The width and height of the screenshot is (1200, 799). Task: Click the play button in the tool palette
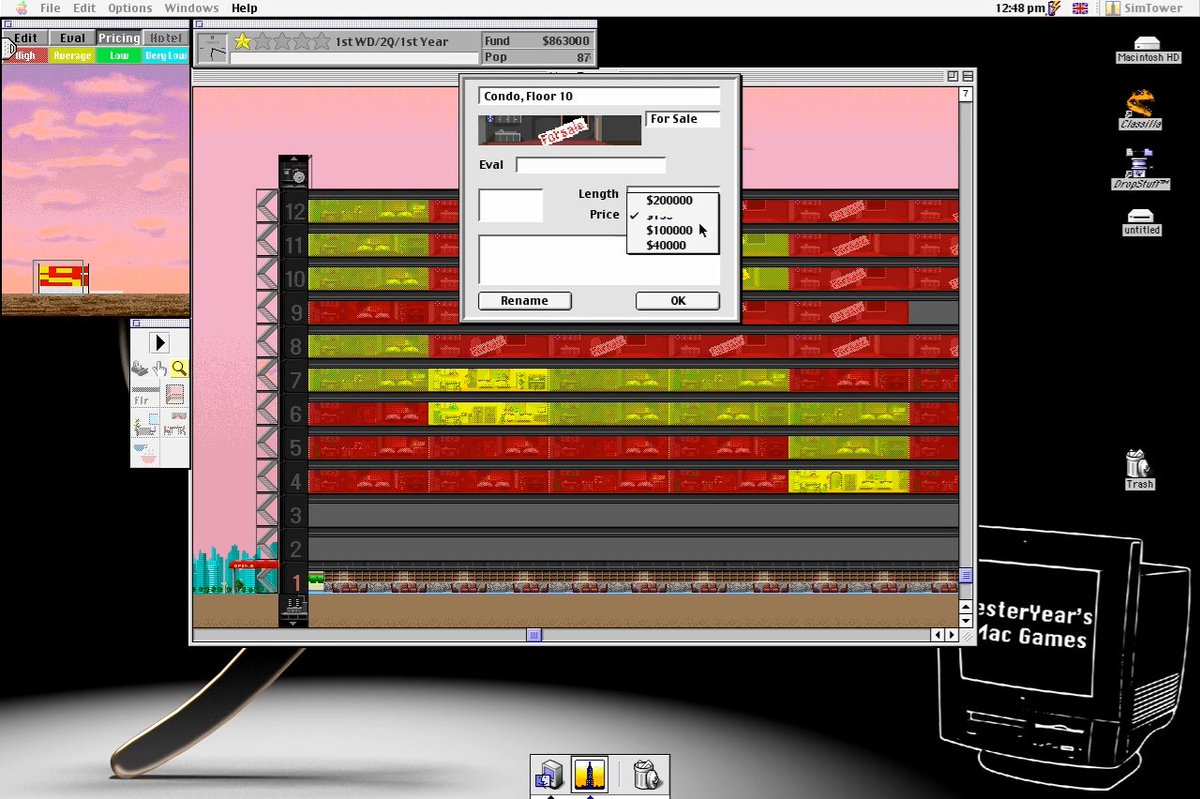tap(160, 342)
